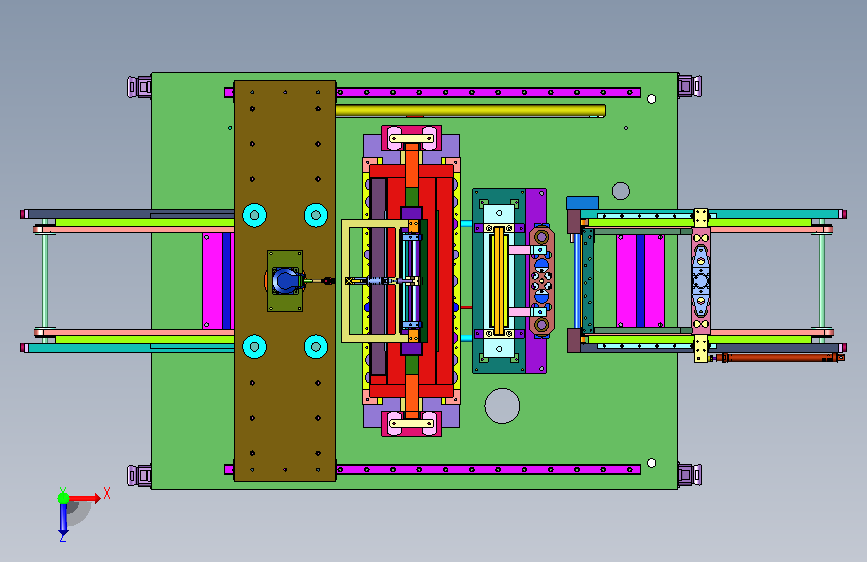Pick the lower-left cyan bushing on brown plate
867x562 pixels.
pos(254,347)
